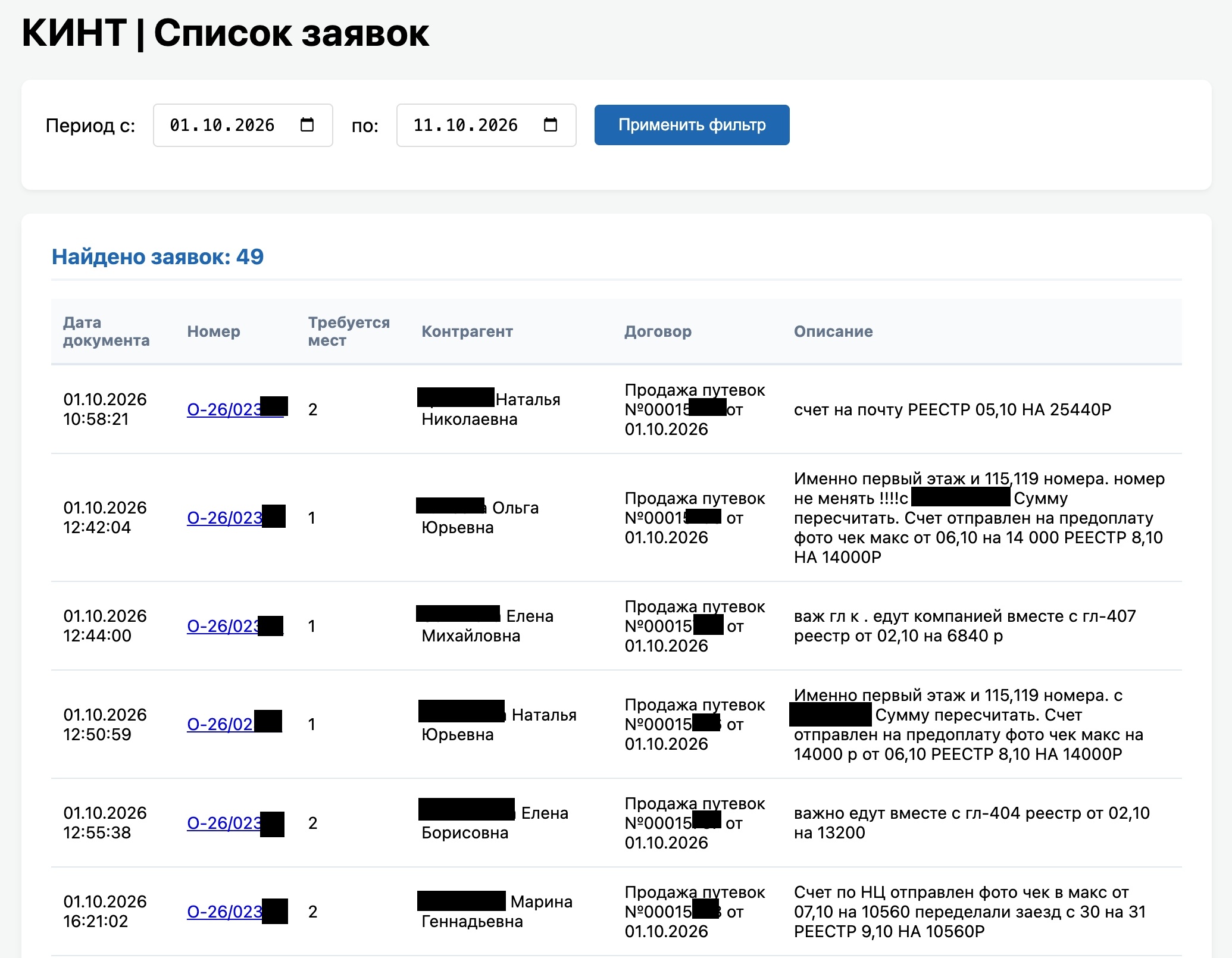Focus the start date field 01.10.2026
Viewport: 1232px width, 958px height.
pyautogui.click(x=243, y=125)
